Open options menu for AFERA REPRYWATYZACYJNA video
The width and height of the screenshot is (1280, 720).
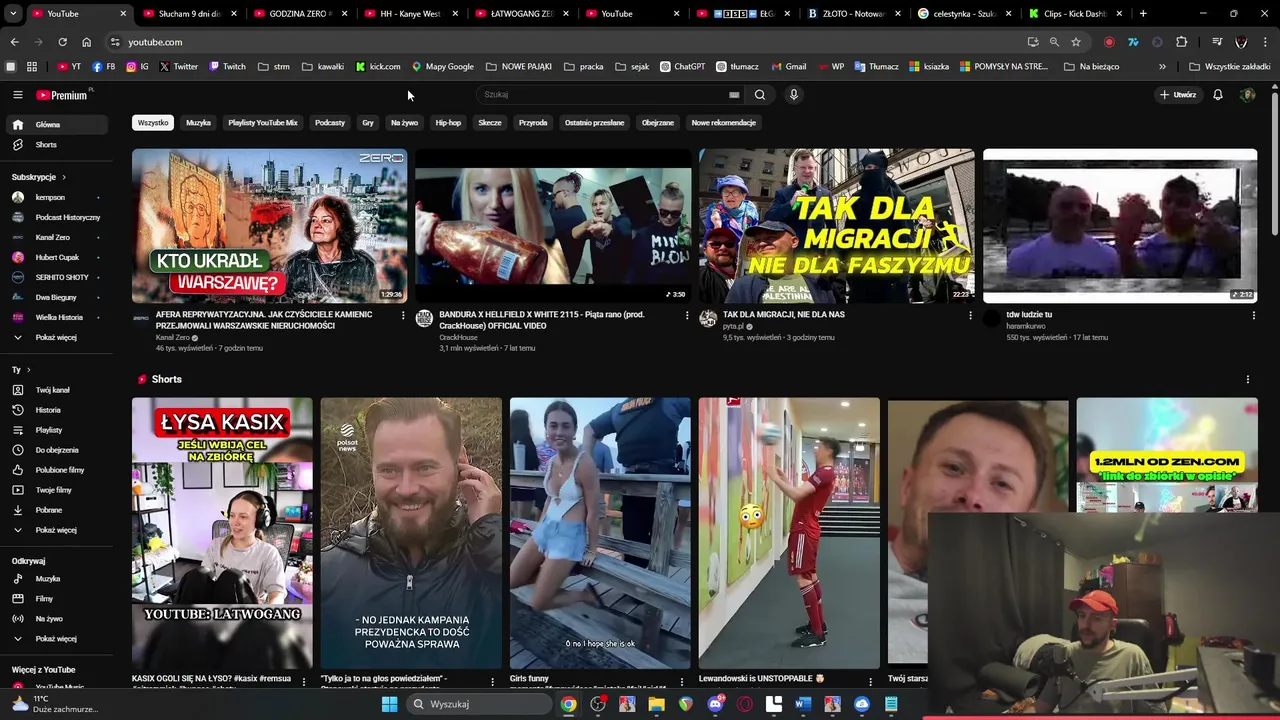tap(403, 315)
